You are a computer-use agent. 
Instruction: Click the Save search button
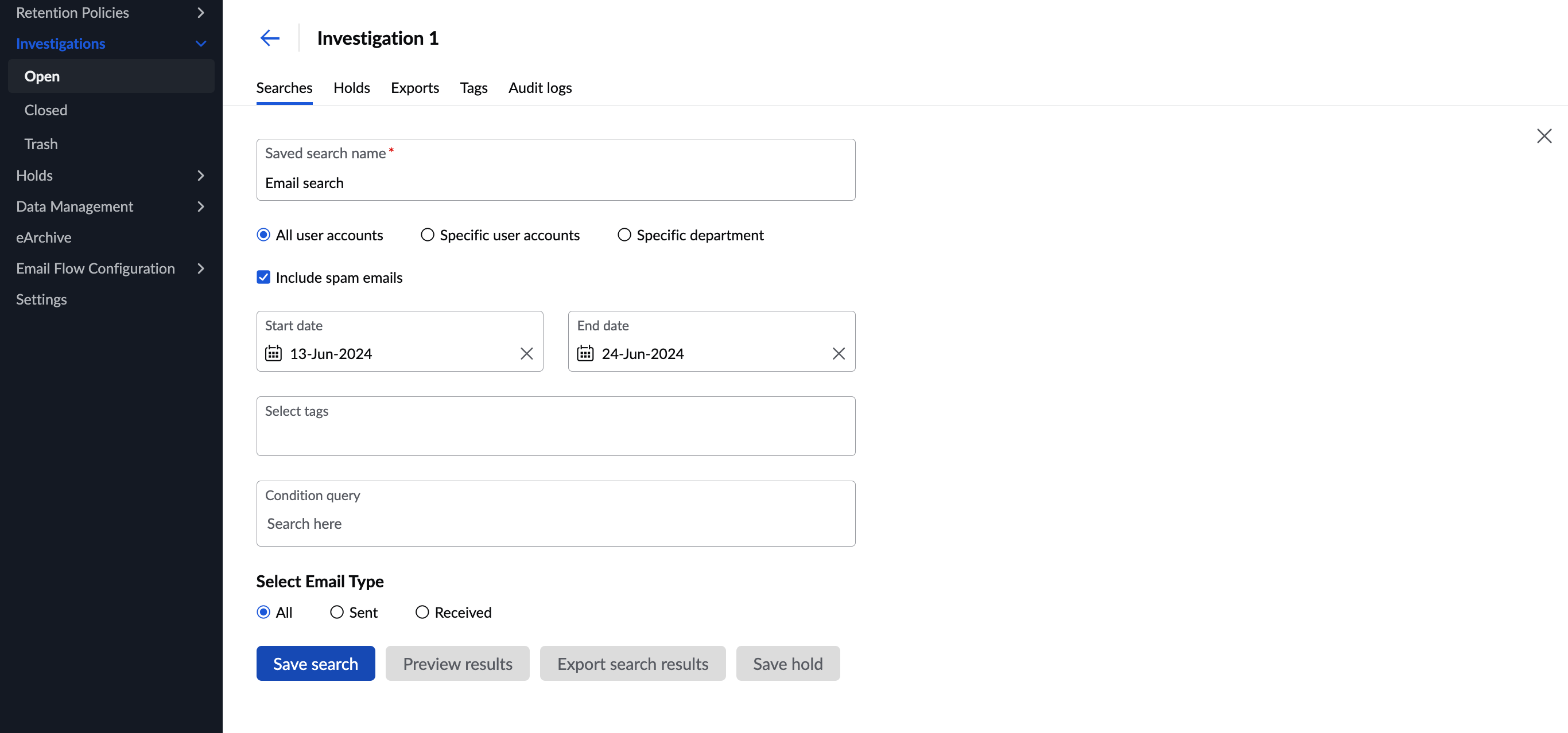click(315, 663)
